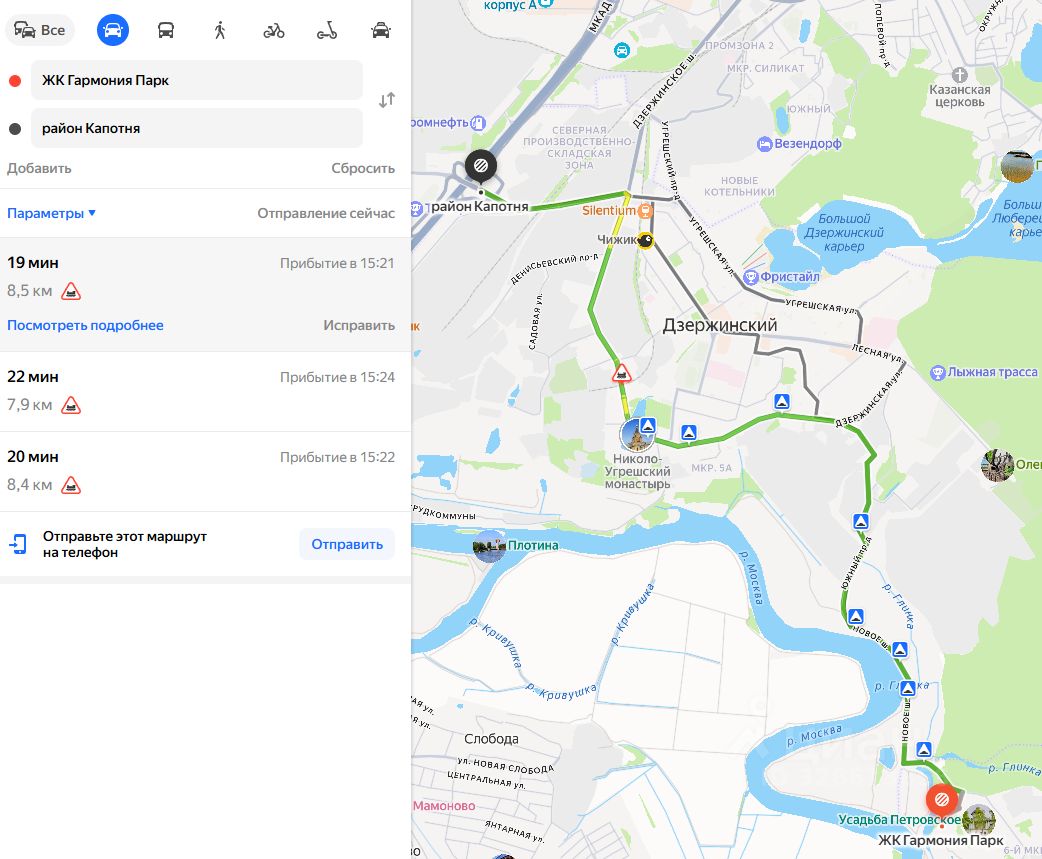Switch to public transport bus mode

[x=166, y=30]
